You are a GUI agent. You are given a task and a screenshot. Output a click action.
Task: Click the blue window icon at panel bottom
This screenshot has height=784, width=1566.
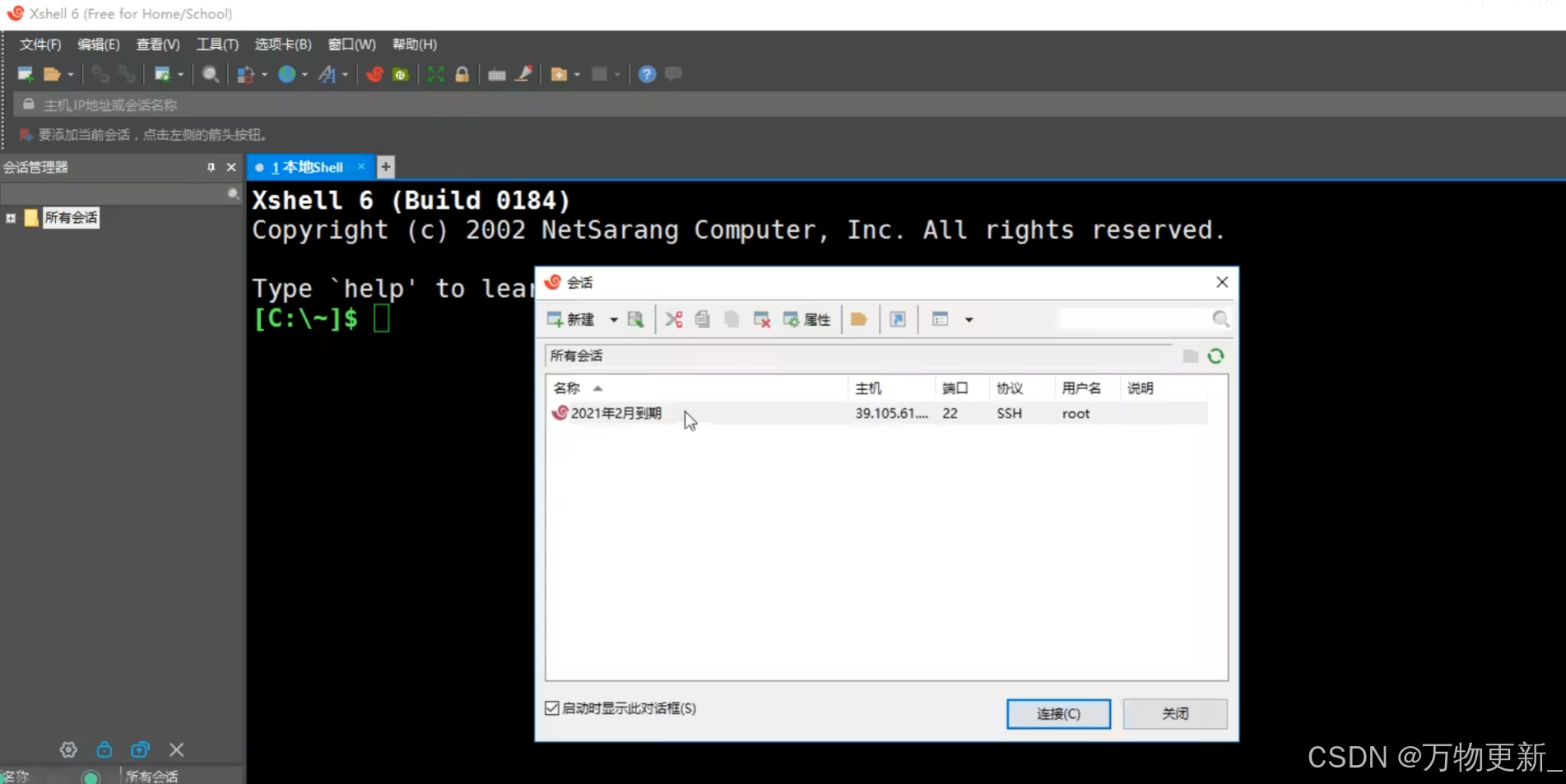click(x=141, y=749)
